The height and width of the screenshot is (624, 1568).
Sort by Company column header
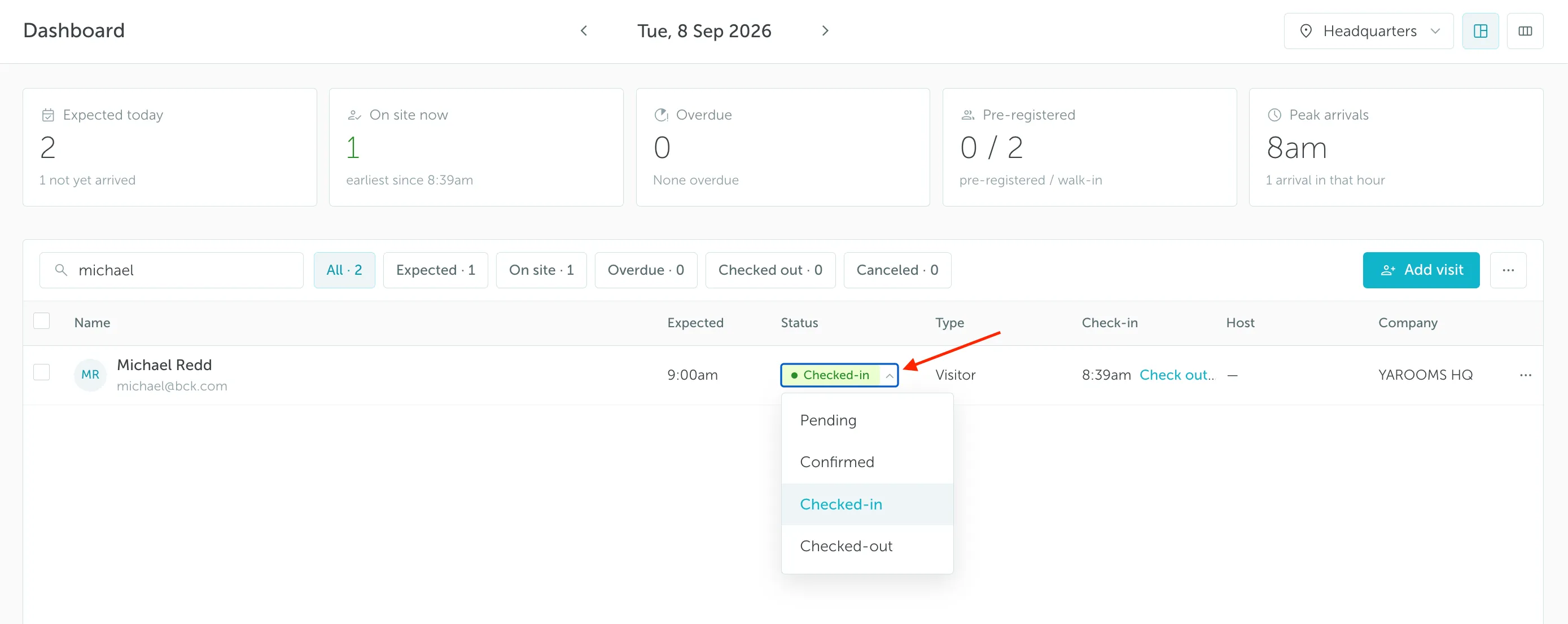tap(1407, 323)
